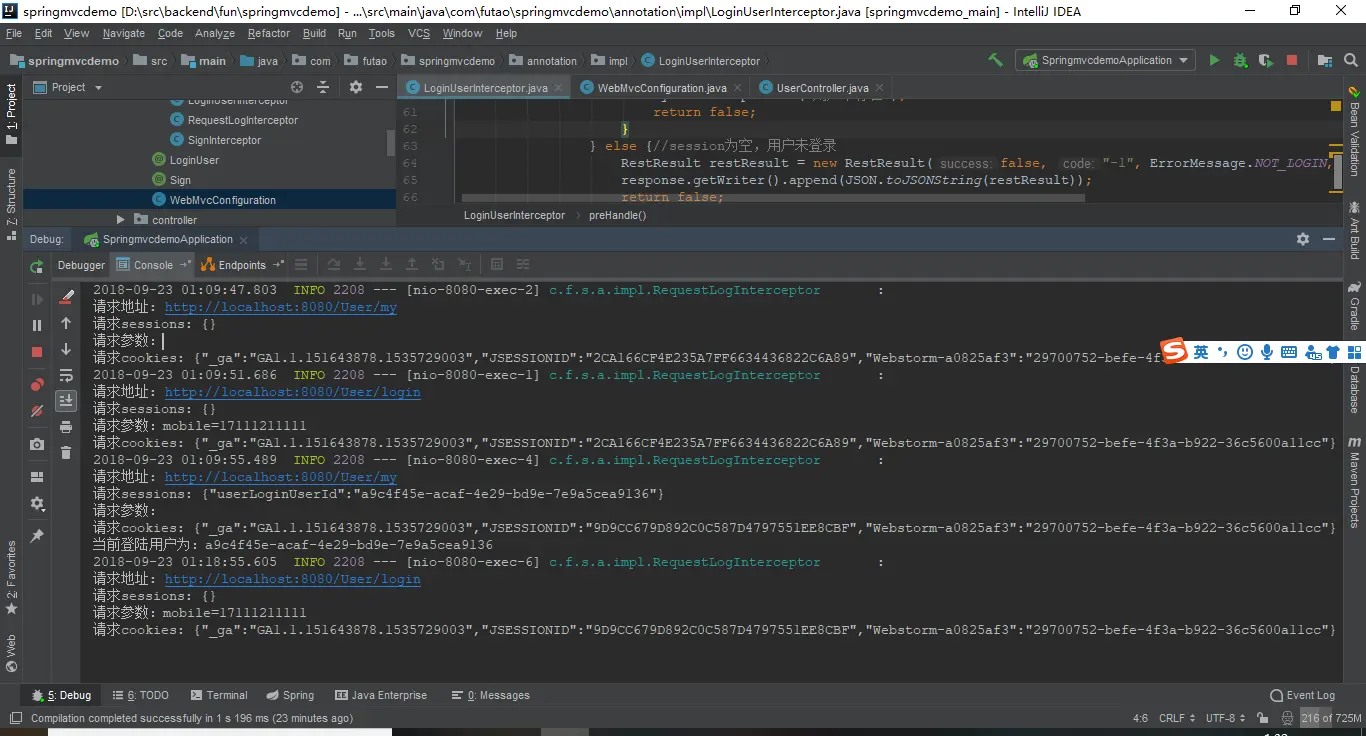Switch to WebMvcConfiguration.java editor tab

pos(661,88)
